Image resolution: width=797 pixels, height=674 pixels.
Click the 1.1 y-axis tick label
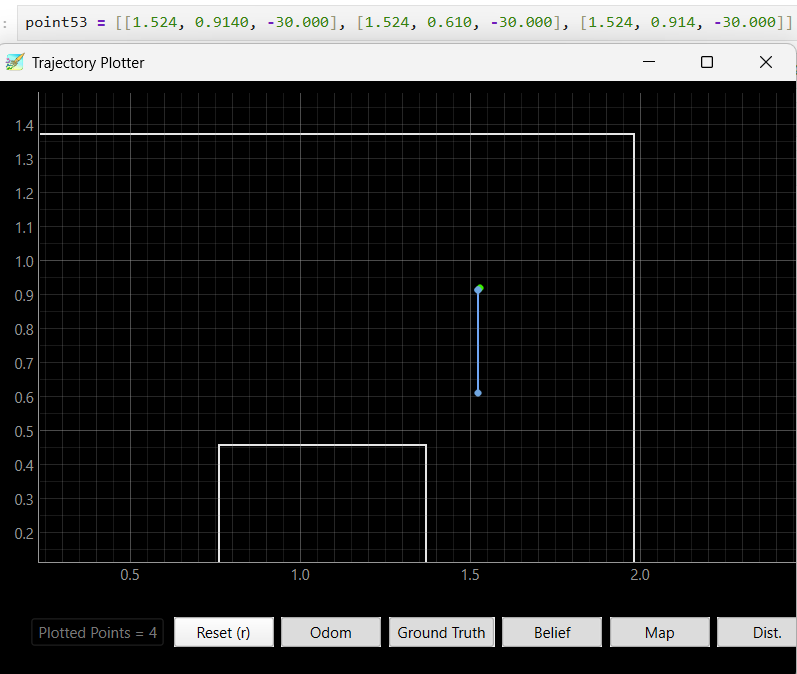tap(24, 228)
